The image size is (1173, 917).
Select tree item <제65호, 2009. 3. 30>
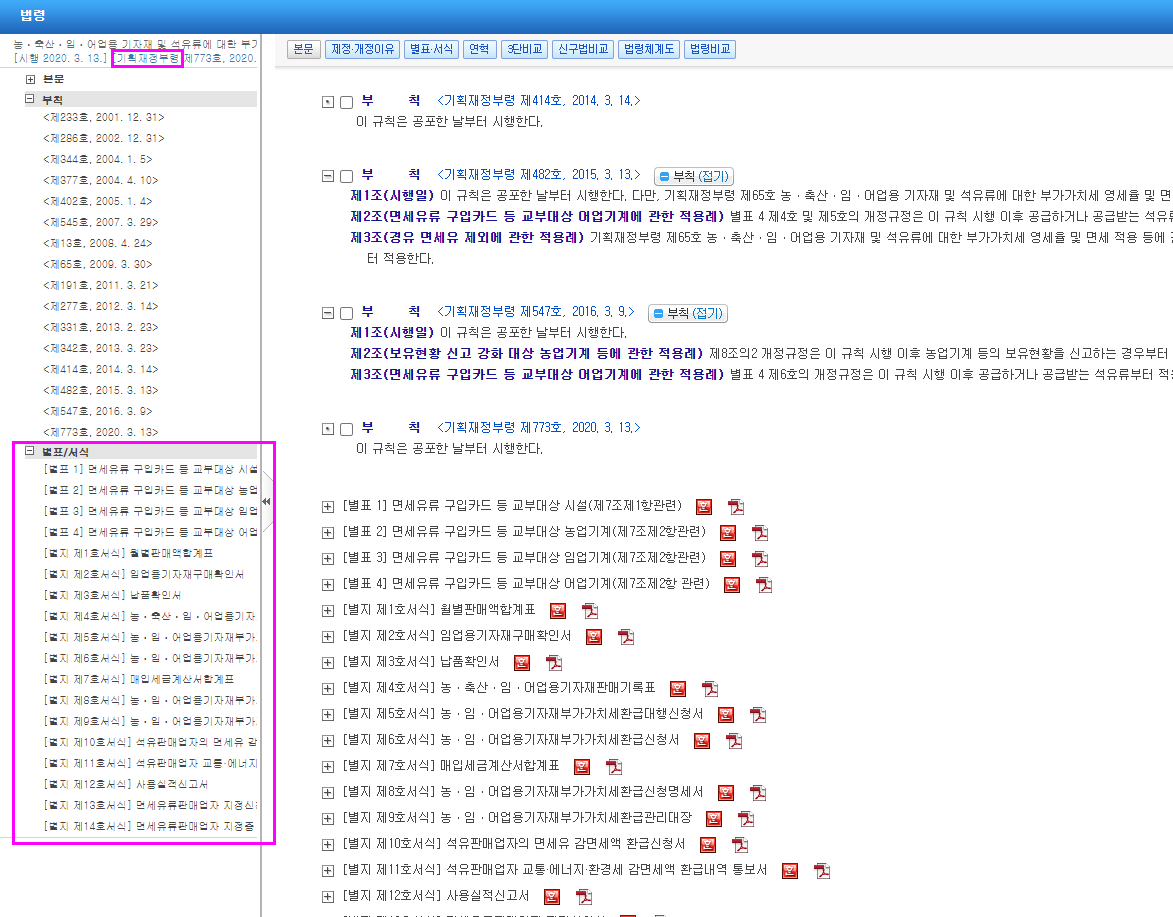(97, 264)
